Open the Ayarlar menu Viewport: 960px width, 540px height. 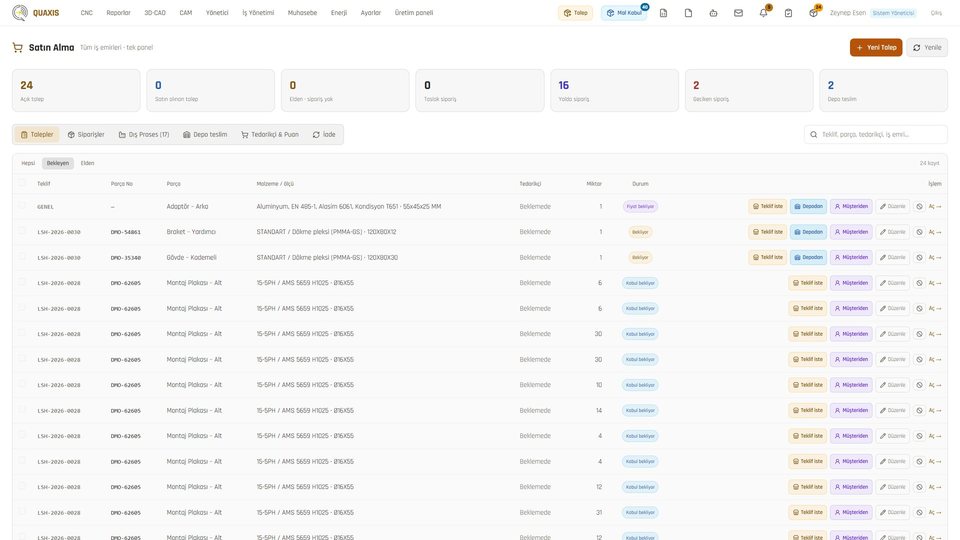[370, 13]
